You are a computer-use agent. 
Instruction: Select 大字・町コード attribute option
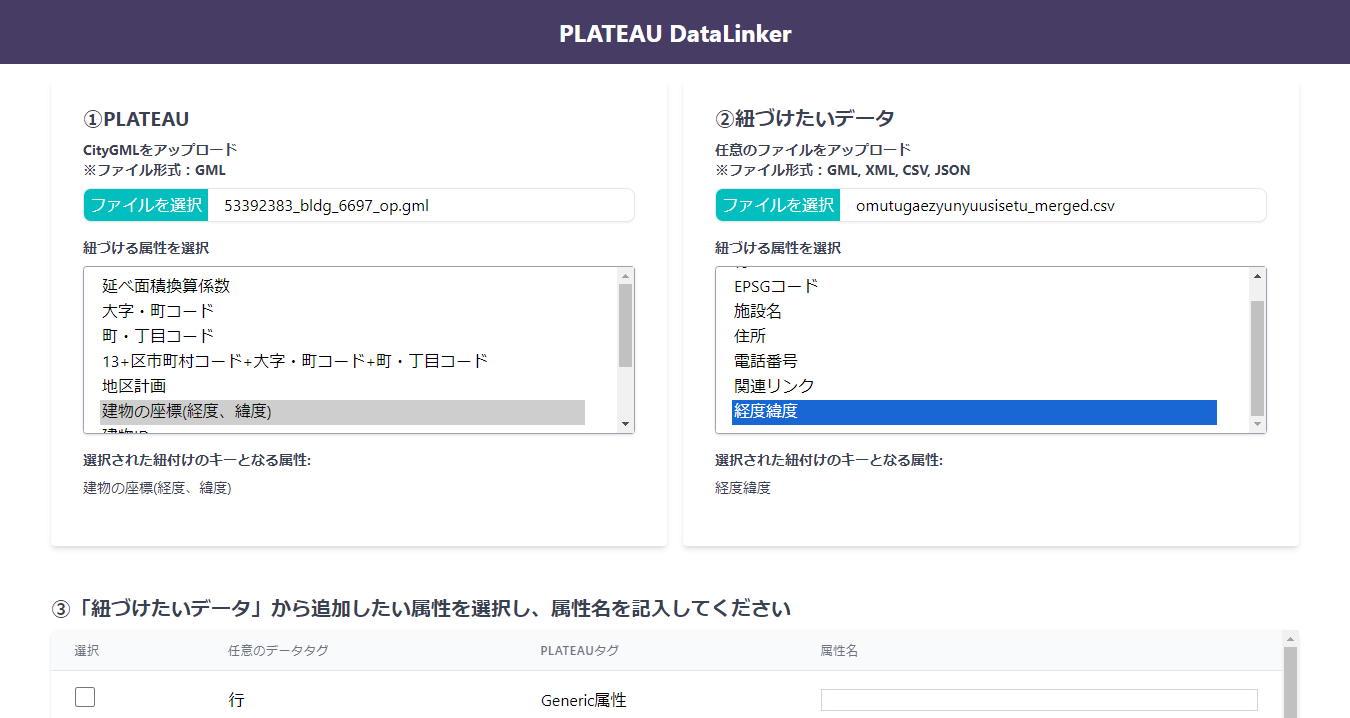pyautogui.click(x=158, y=311)
